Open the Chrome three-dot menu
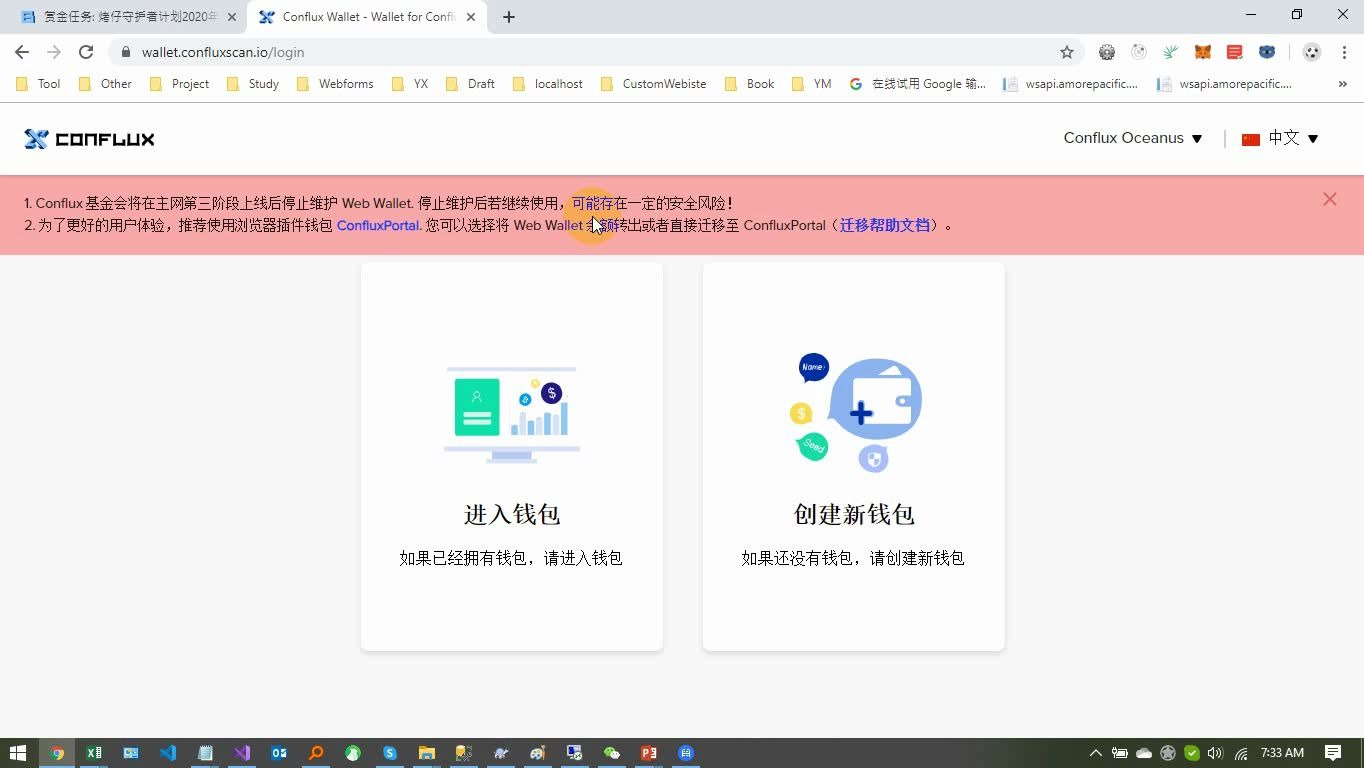This screenshot has width=1364, height=768. [1344, 52]
